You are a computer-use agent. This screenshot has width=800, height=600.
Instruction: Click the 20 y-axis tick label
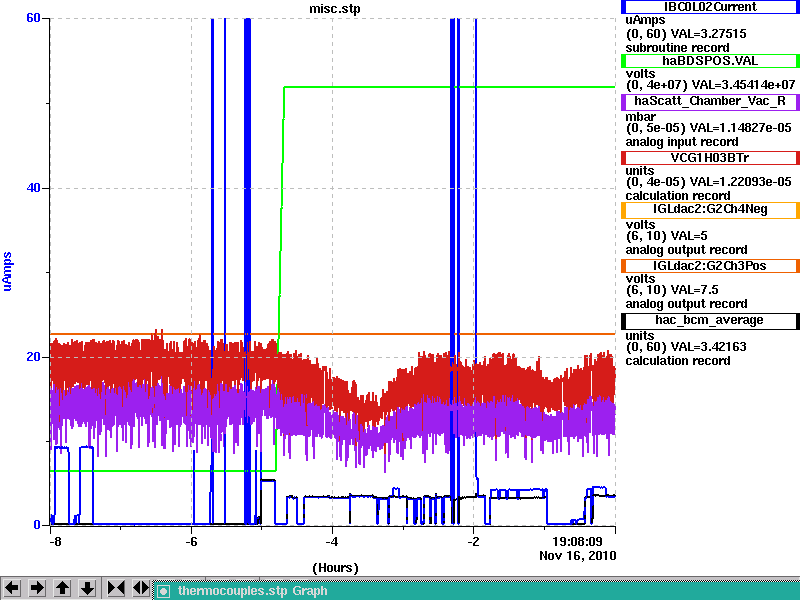coord(33,357)
